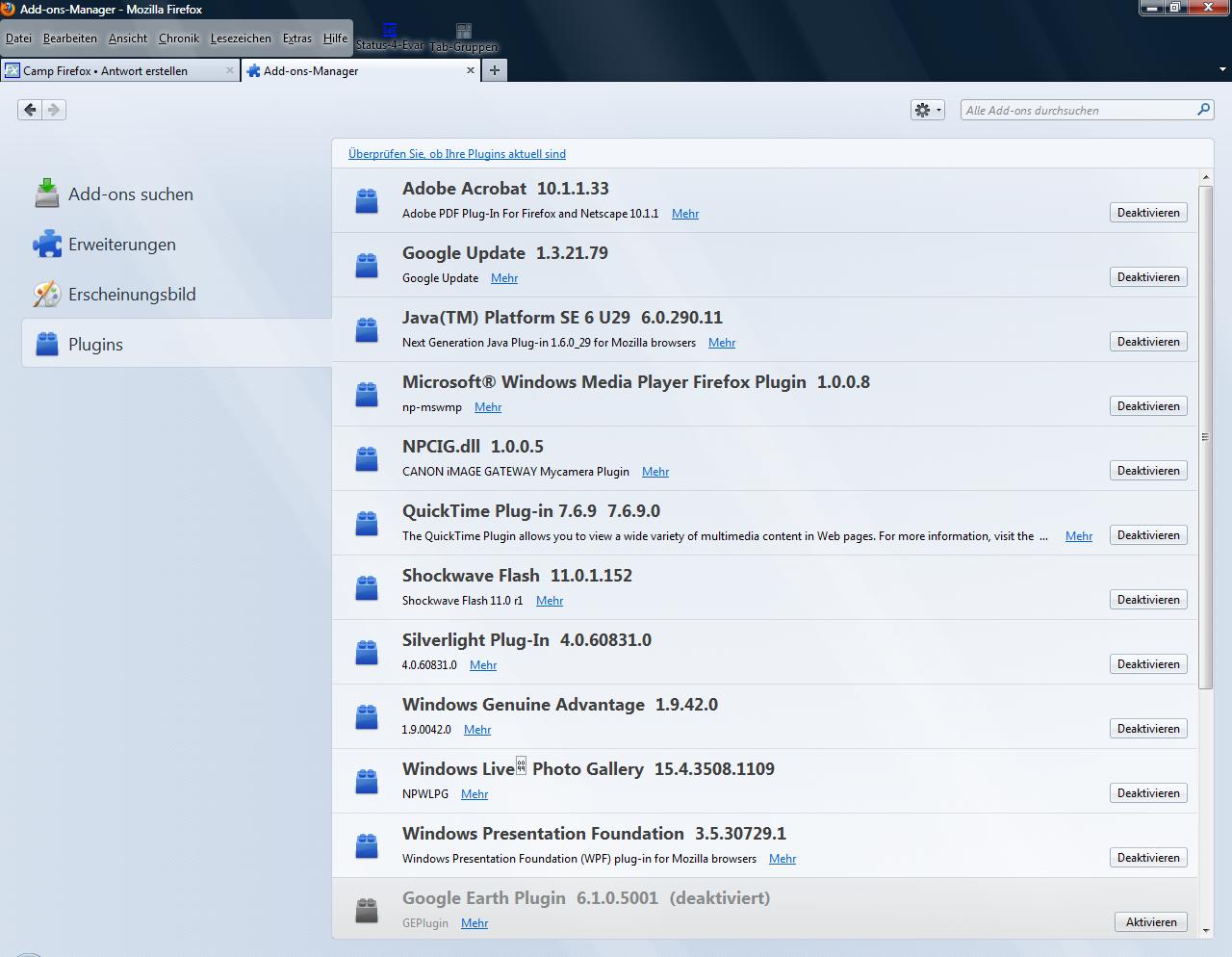The height and width of the screenshot is (957, 1232).
Task: Deactivate the Adobe Acrobat plugin
Action: [x=1148, y=213]
